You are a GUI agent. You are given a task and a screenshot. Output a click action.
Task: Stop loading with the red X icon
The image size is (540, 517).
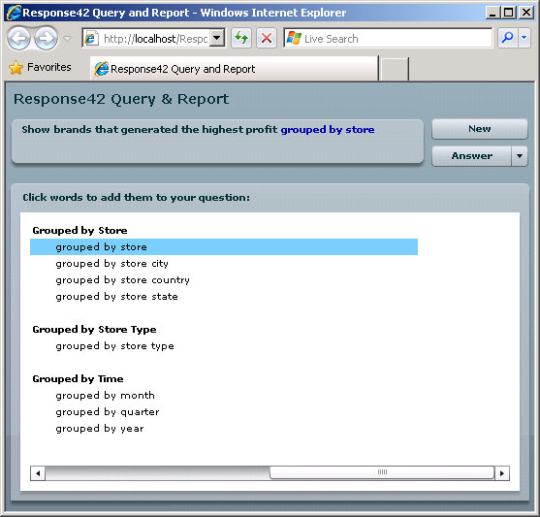(267, 38)
